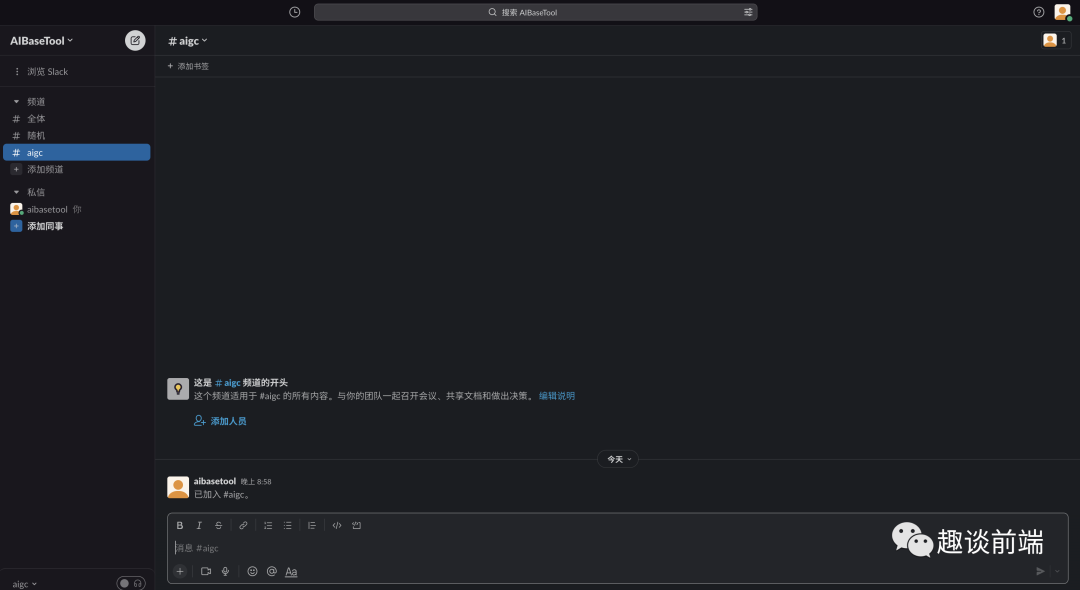Screen dimensions: 1080x590
Task: Toggle strikethrough formatting in the composer
Action: coord(219,525)
